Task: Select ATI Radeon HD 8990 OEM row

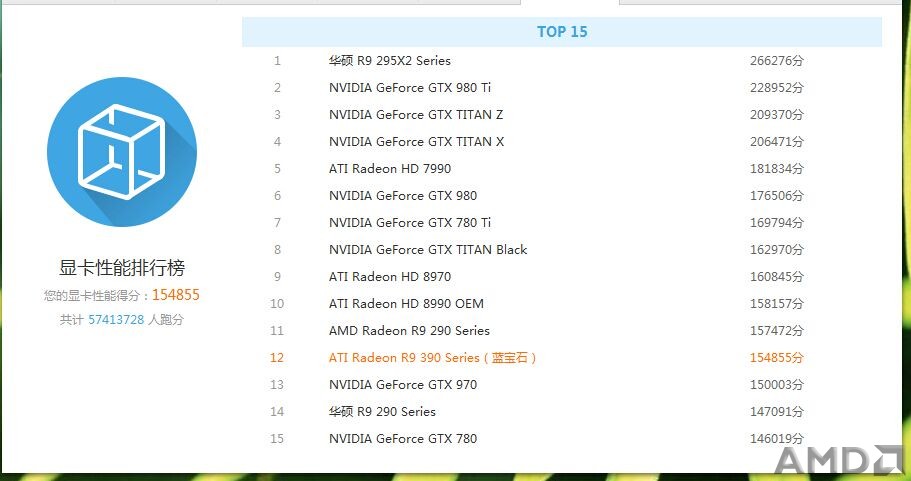Action: click(x=562, y=304)
